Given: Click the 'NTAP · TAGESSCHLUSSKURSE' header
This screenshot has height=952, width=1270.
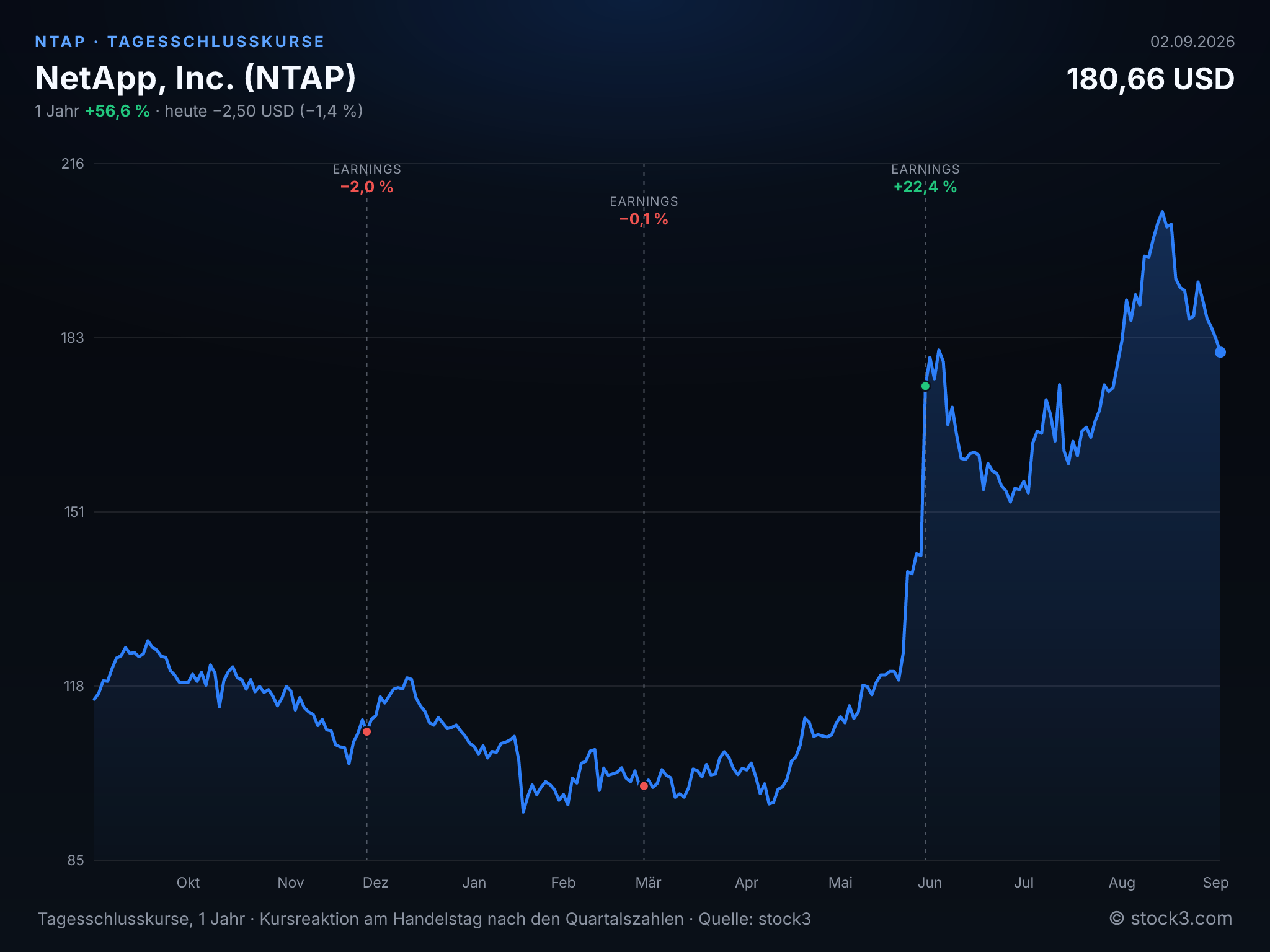Looking at the screenshot, I should point(180,42).
